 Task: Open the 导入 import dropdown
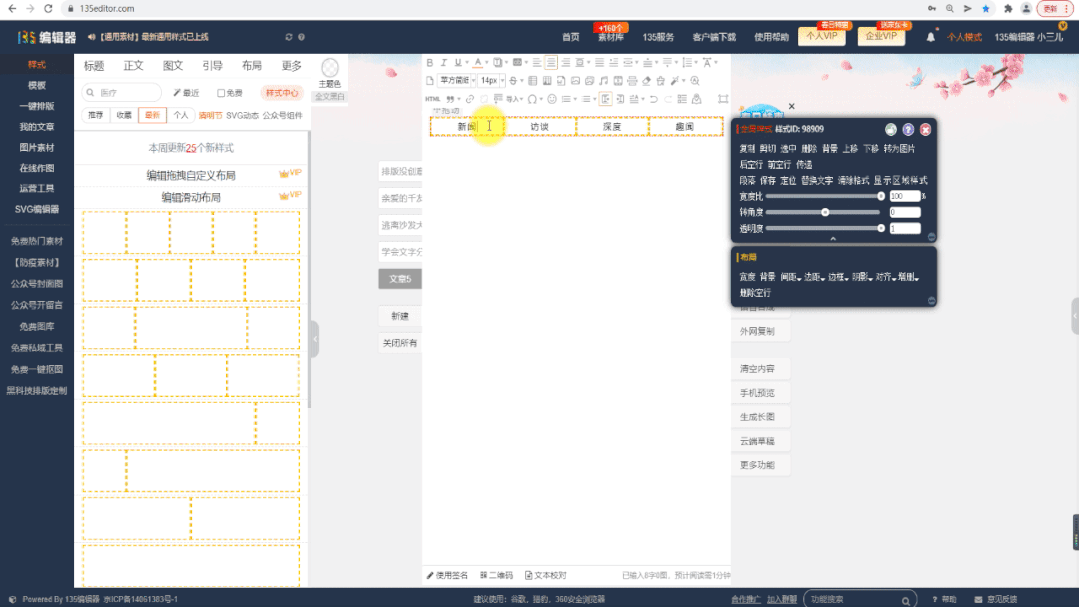(515, 99)
